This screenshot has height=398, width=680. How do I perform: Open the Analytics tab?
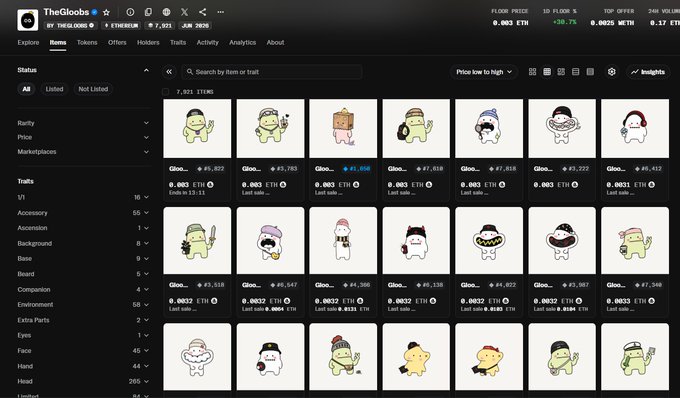pos(242,42)
